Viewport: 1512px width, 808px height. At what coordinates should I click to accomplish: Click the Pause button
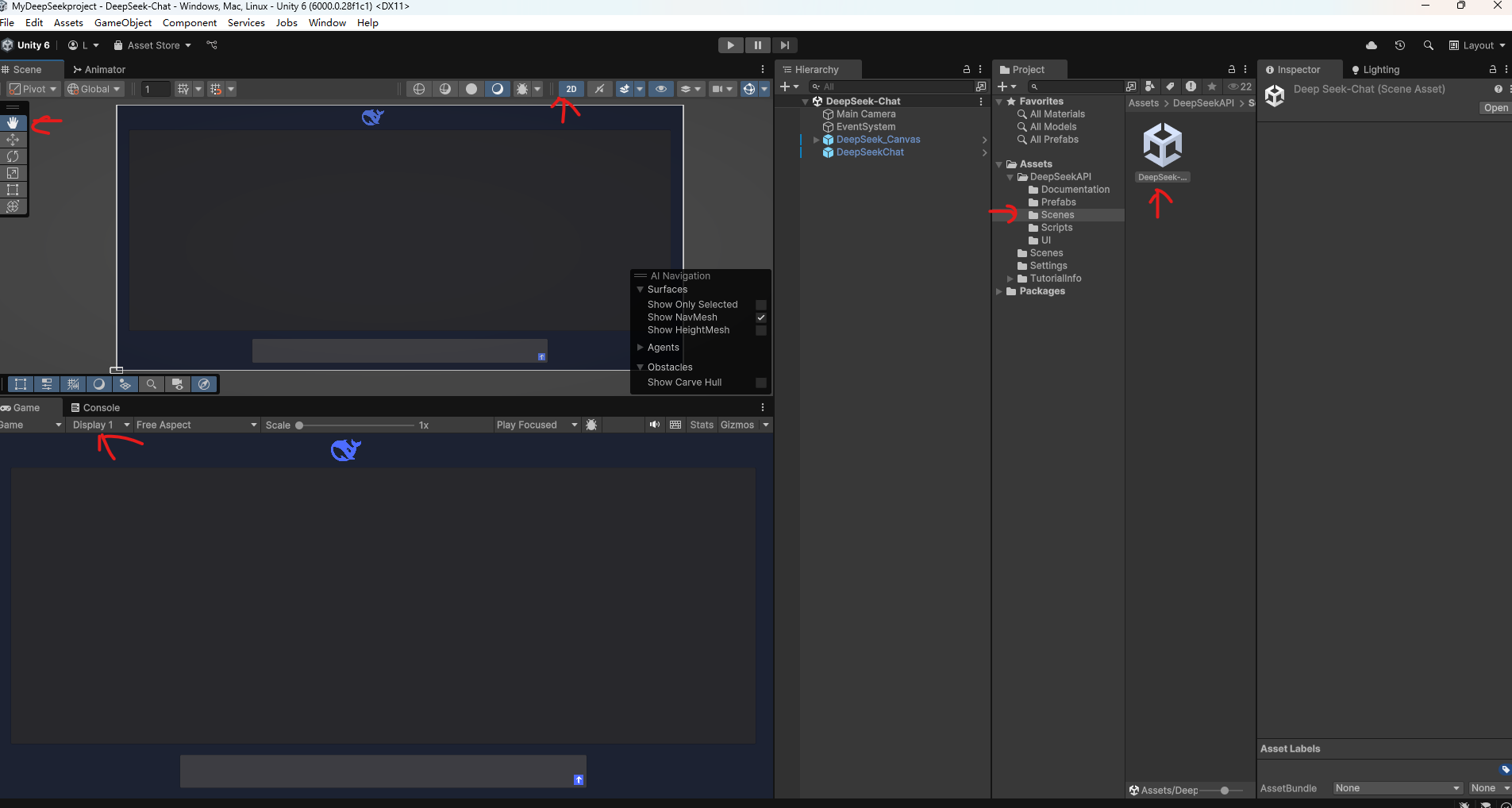(757, 45)
